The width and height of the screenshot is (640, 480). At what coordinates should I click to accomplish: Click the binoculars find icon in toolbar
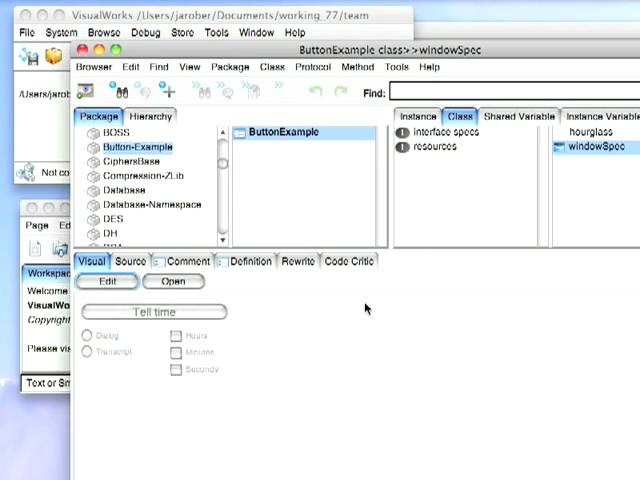(x=120, y=90)
